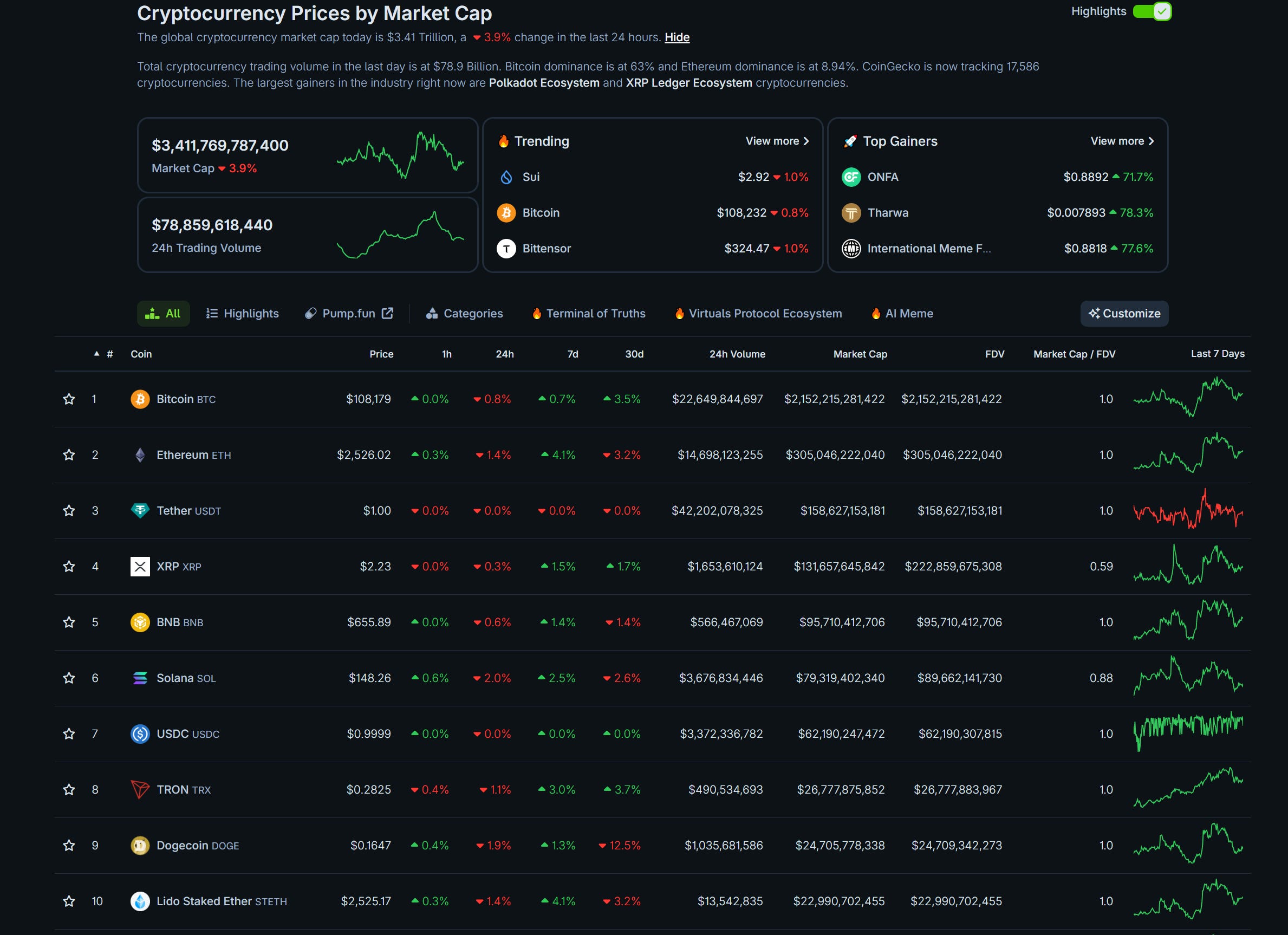Click the Tether USDT logo icon
The width and height of the screenshot is (1288, 935).
point(140,510)
